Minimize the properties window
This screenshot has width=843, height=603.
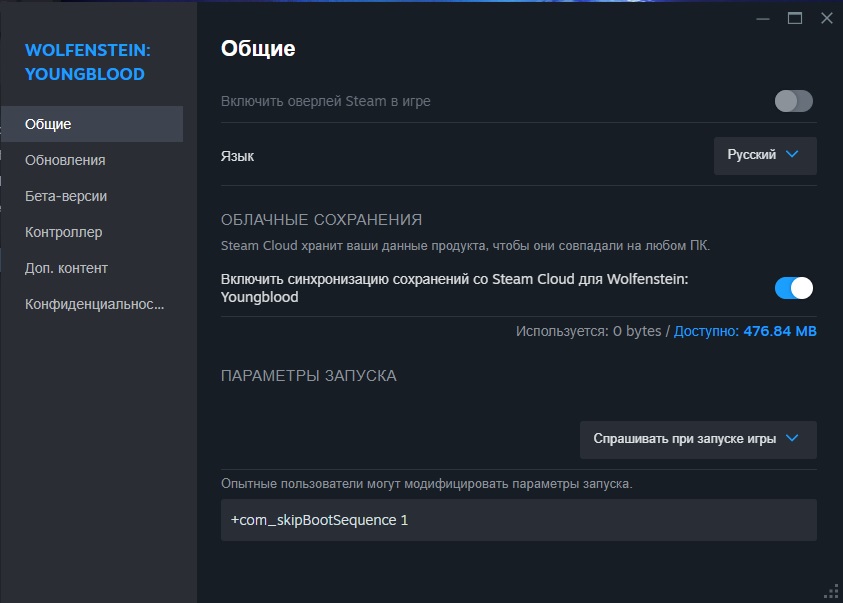[x=763, y=19]
